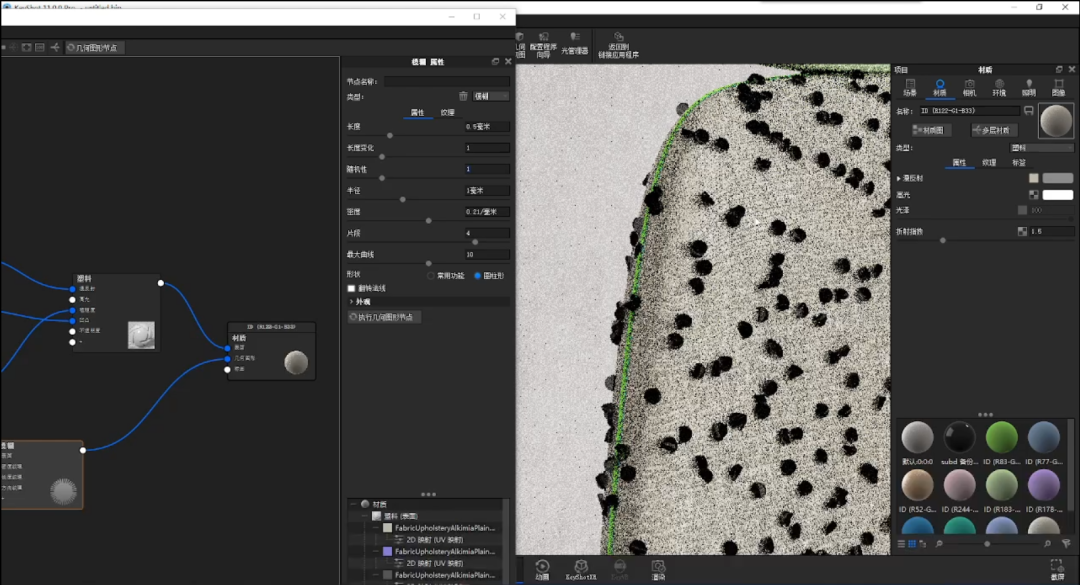Expand the diffuse (漫反射) property triangle
This screenshot has height=585, width=1080.
(899, 178)
